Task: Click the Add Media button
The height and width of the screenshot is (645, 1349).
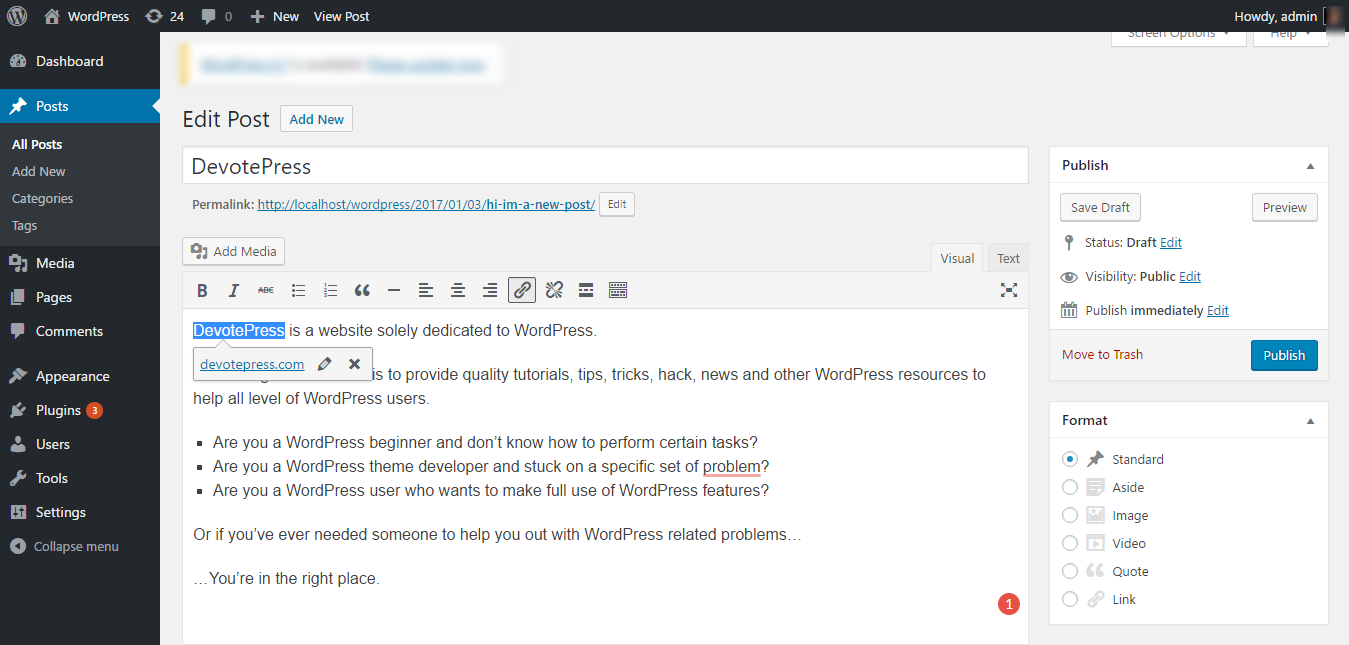Action: (x=234, y=251)
